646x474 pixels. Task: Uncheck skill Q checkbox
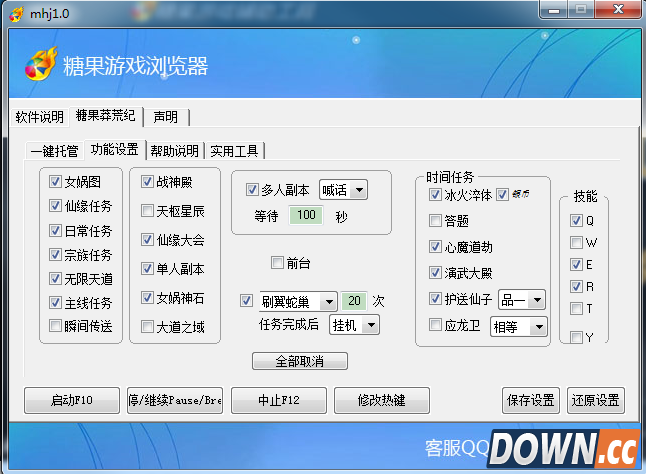576,221
